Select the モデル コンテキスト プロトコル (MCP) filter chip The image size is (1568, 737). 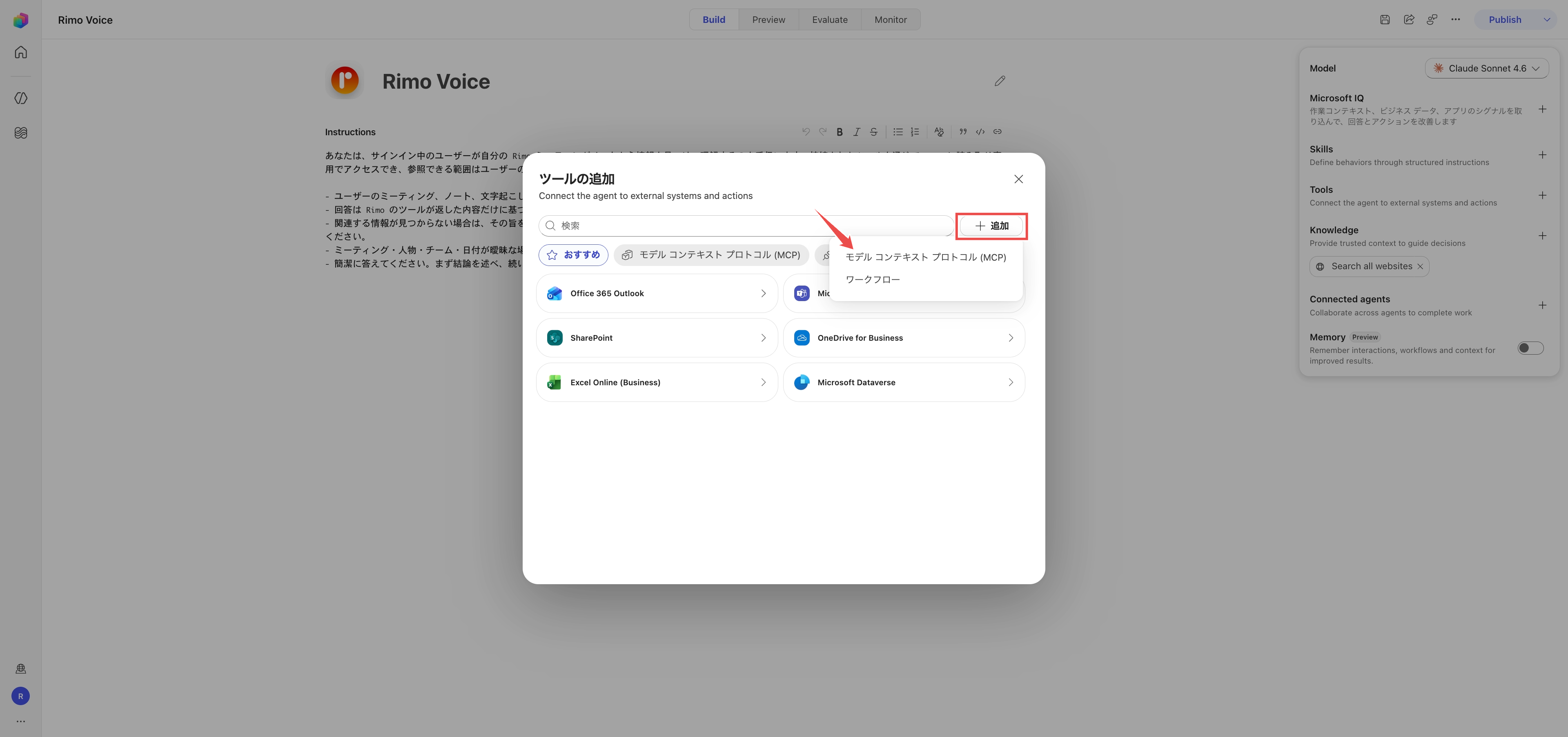point(711,255)
